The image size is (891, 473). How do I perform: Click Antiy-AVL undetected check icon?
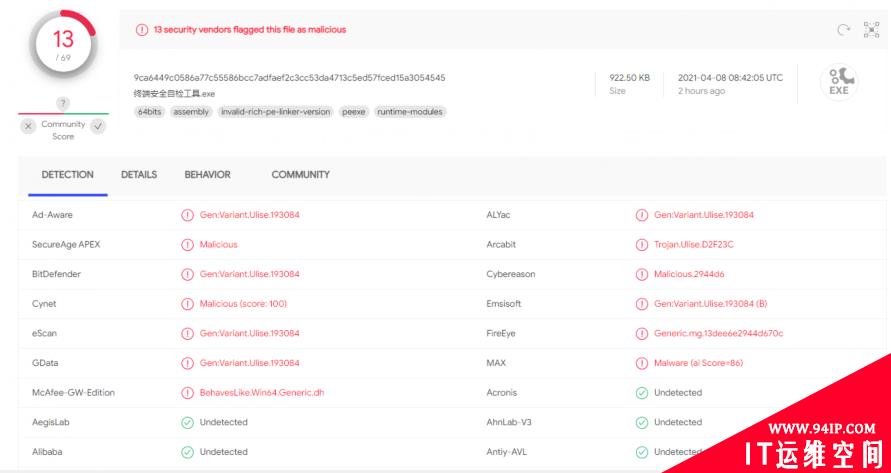tap(642, 452)
